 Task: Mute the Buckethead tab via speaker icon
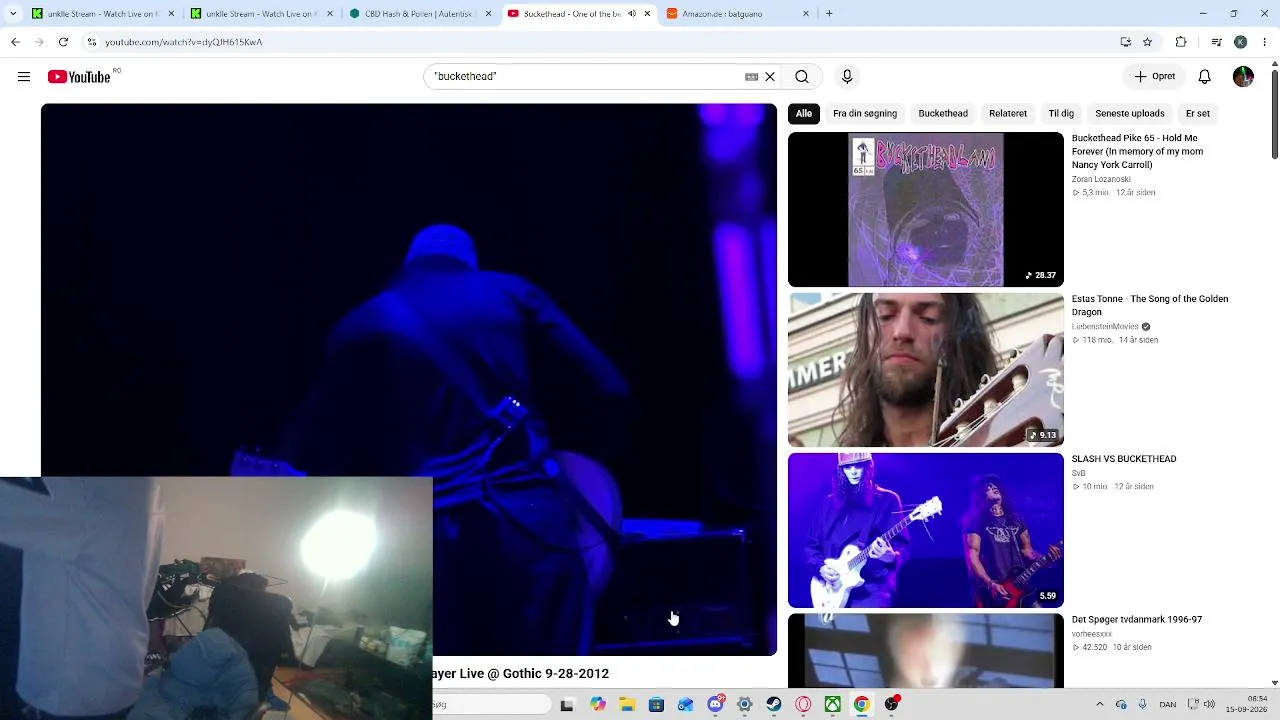[631, 14]
